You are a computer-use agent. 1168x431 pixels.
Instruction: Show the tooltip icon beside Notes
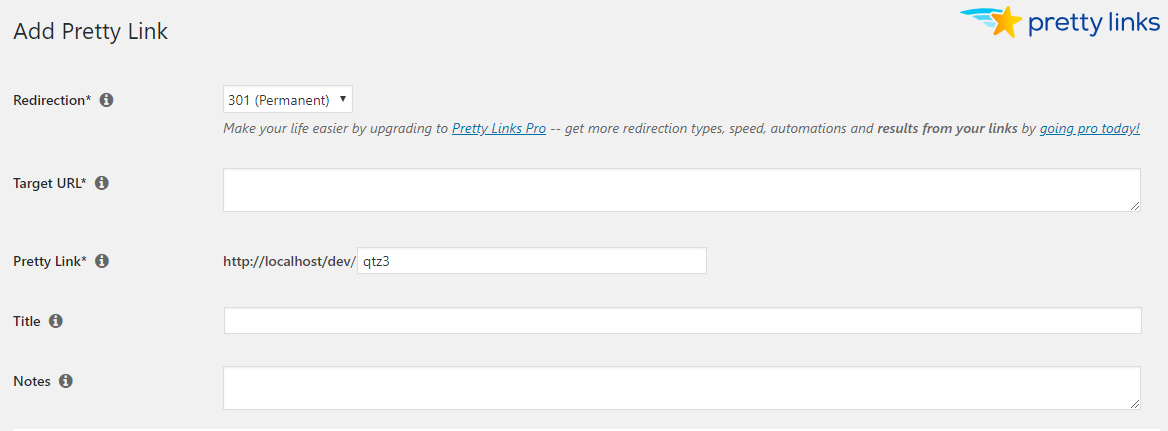pyautogui.click(x=66, y=381)
